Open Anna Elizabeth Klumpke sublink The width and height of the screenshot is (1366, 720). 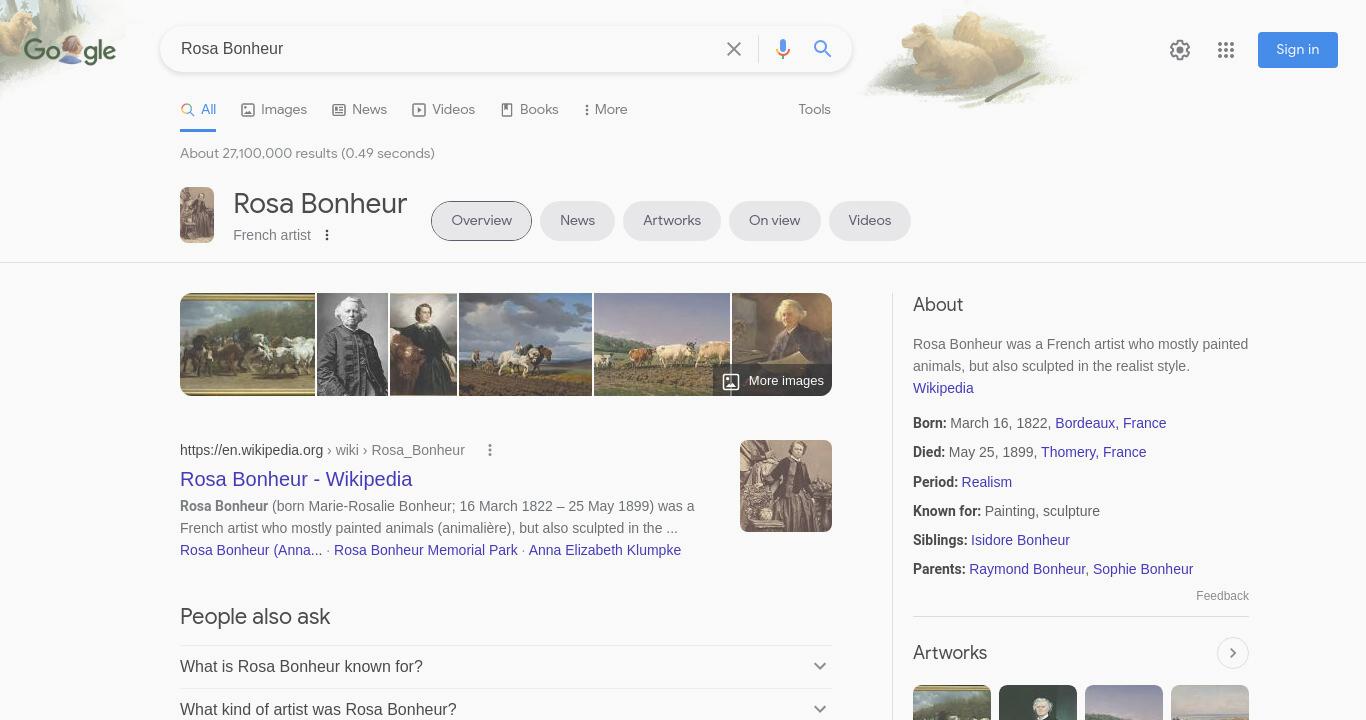pos(605,550)
